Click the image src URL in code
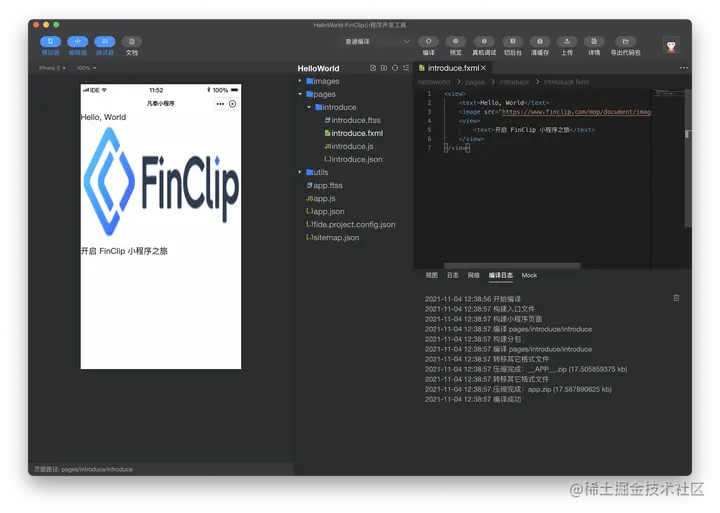 [576, 112]
